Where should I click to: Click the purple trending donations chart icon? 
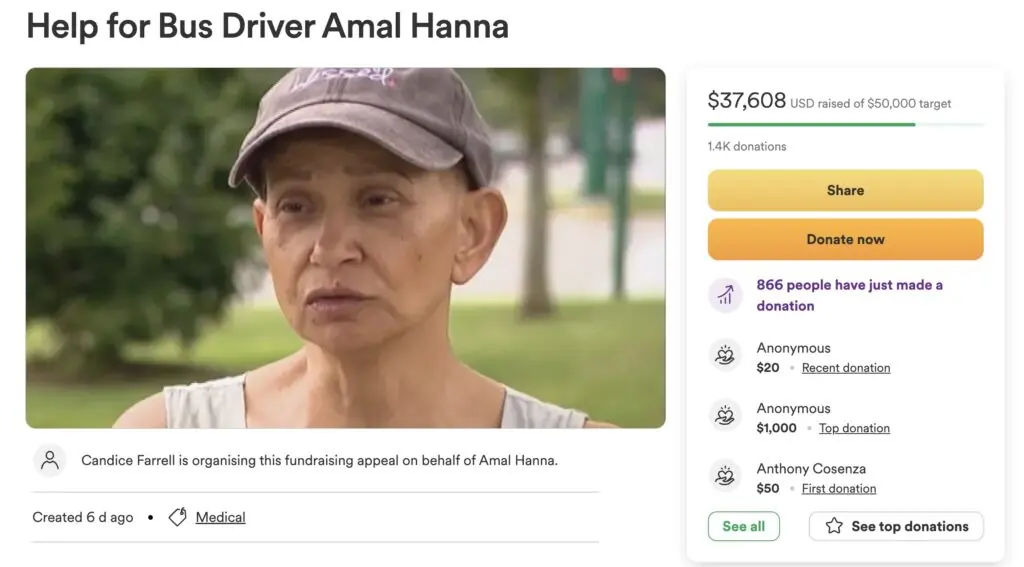tap(725, 295)
